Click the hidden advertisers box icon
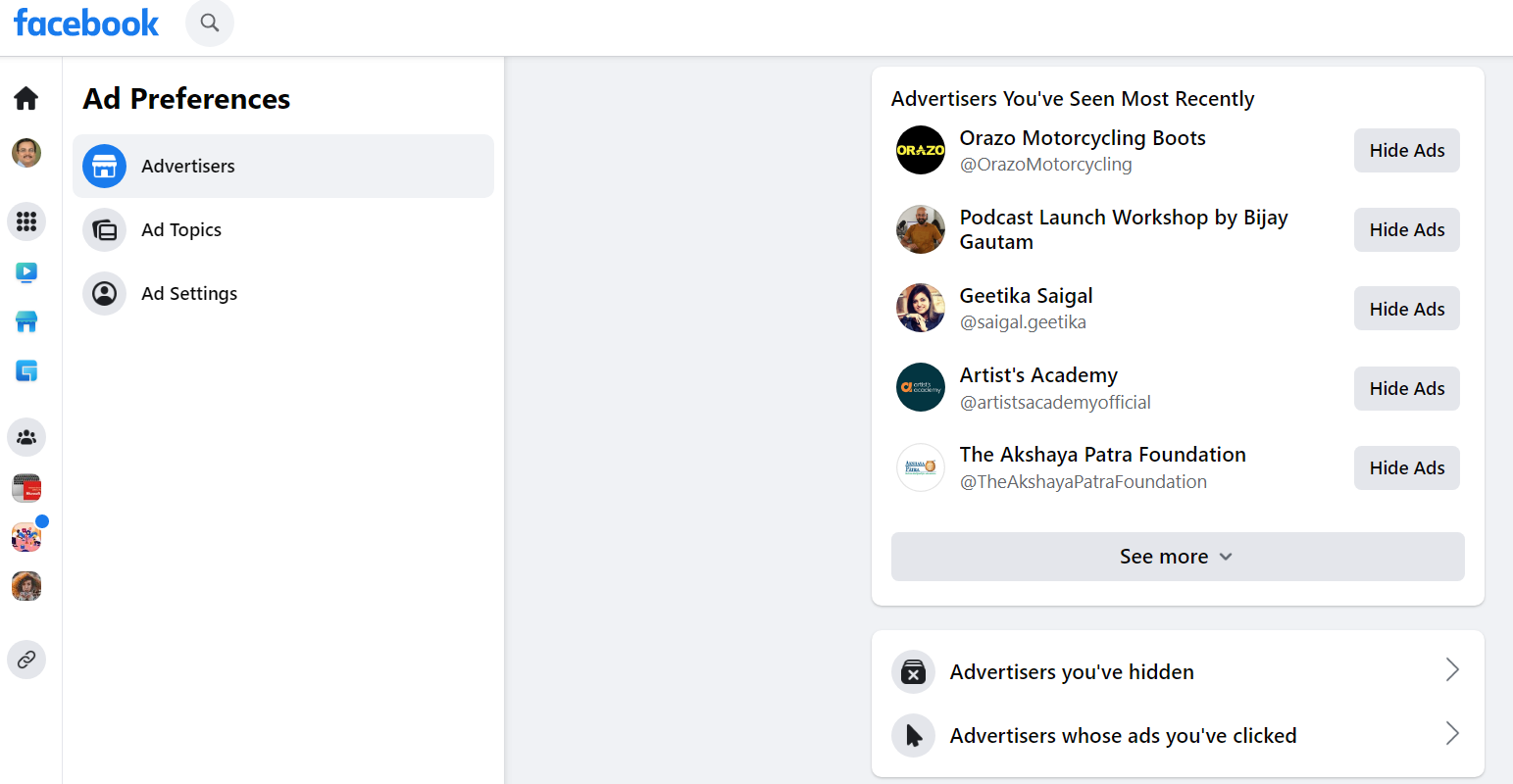This screenshot has height=784, width=1513. [913, 672]
